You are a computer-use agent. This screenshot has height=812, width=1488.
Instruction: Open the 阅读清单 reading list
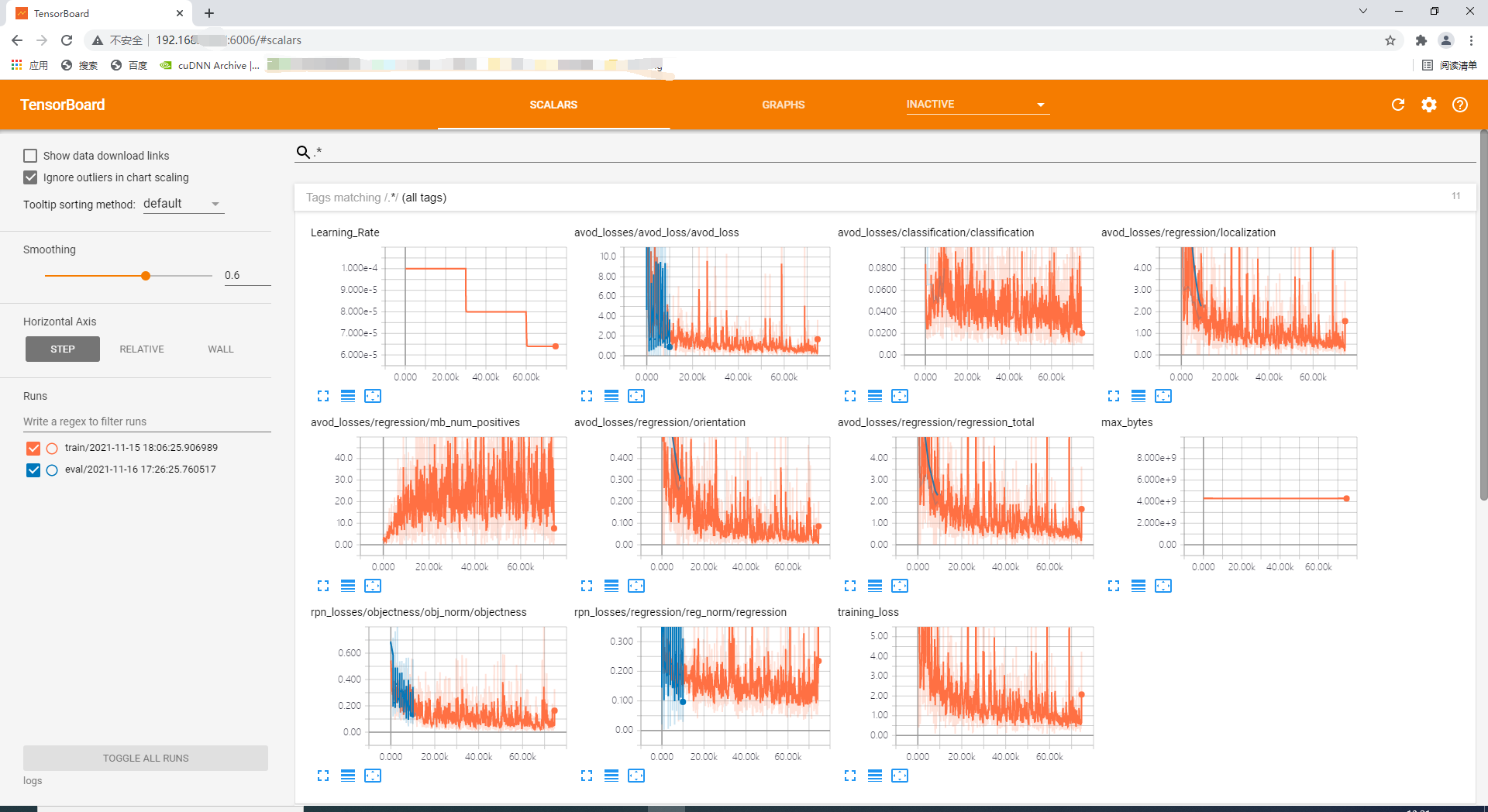(1449, 65)
